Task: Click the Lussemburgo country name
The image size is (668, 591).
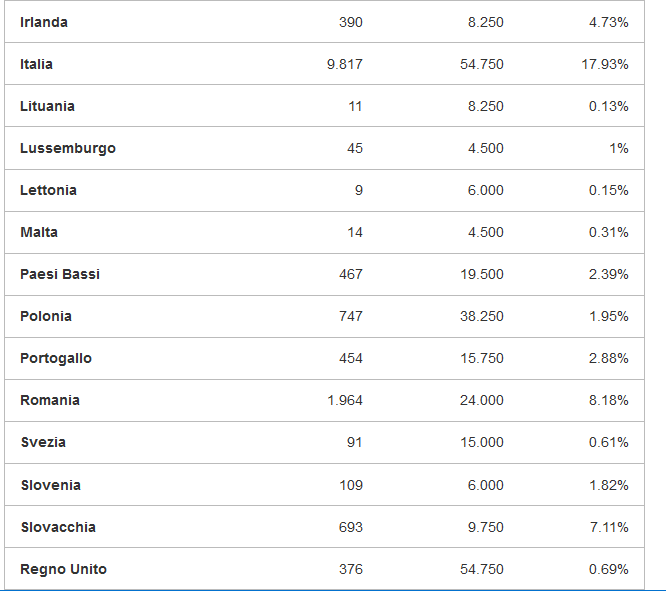Action: (x=68, y=148)
